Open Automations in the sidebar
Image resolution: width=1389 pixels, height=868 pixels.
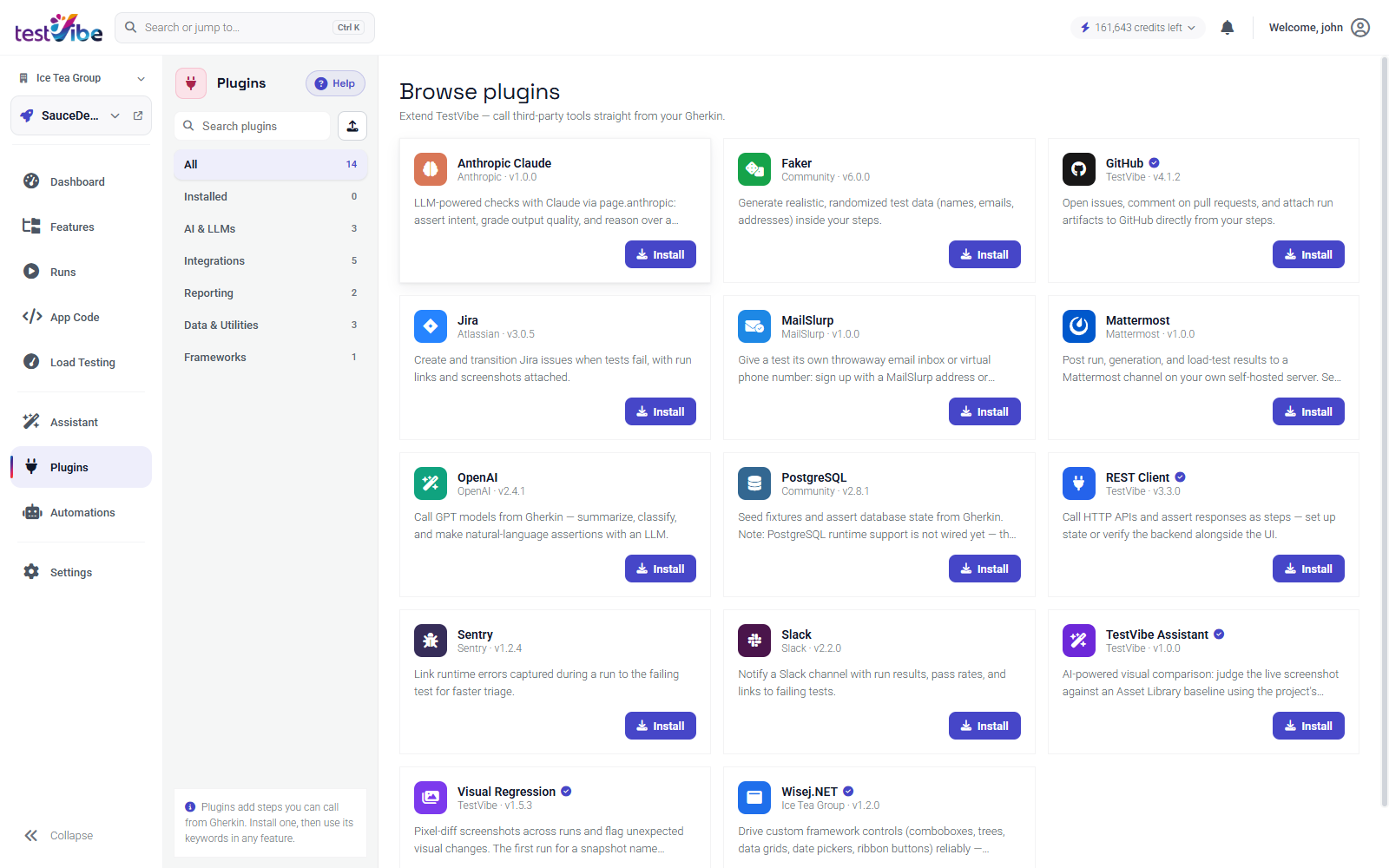tap(81, 512)
